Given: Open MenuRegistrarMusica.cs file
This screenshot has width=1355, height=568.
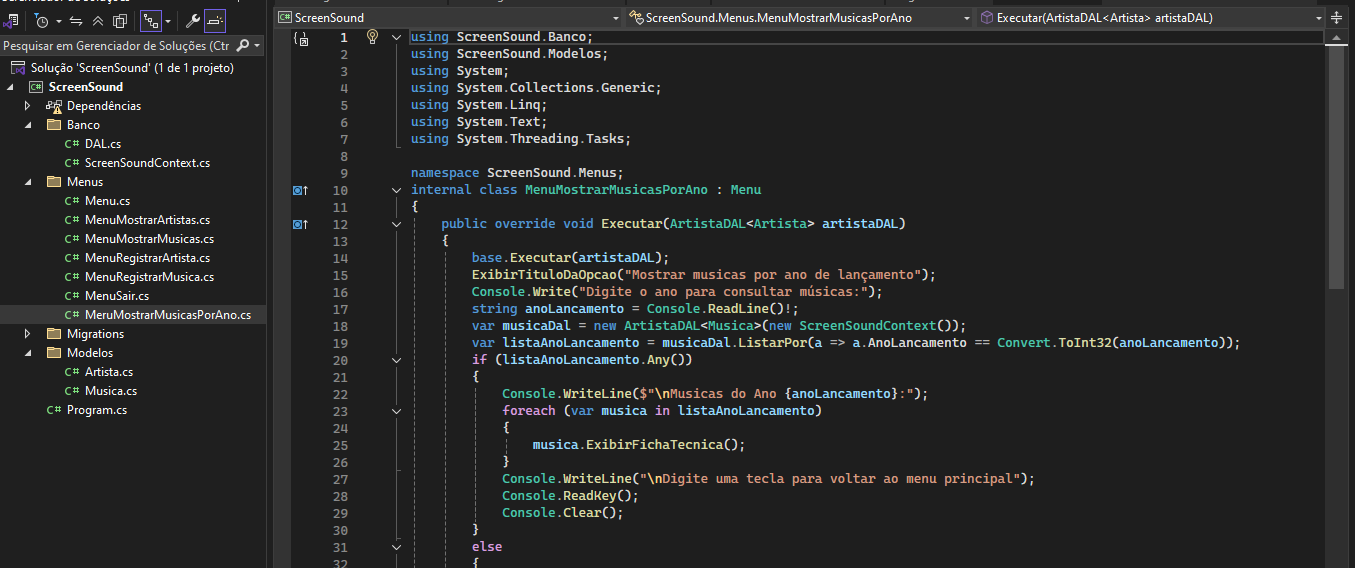Looking at the screenshot, I should click(149, 277).
